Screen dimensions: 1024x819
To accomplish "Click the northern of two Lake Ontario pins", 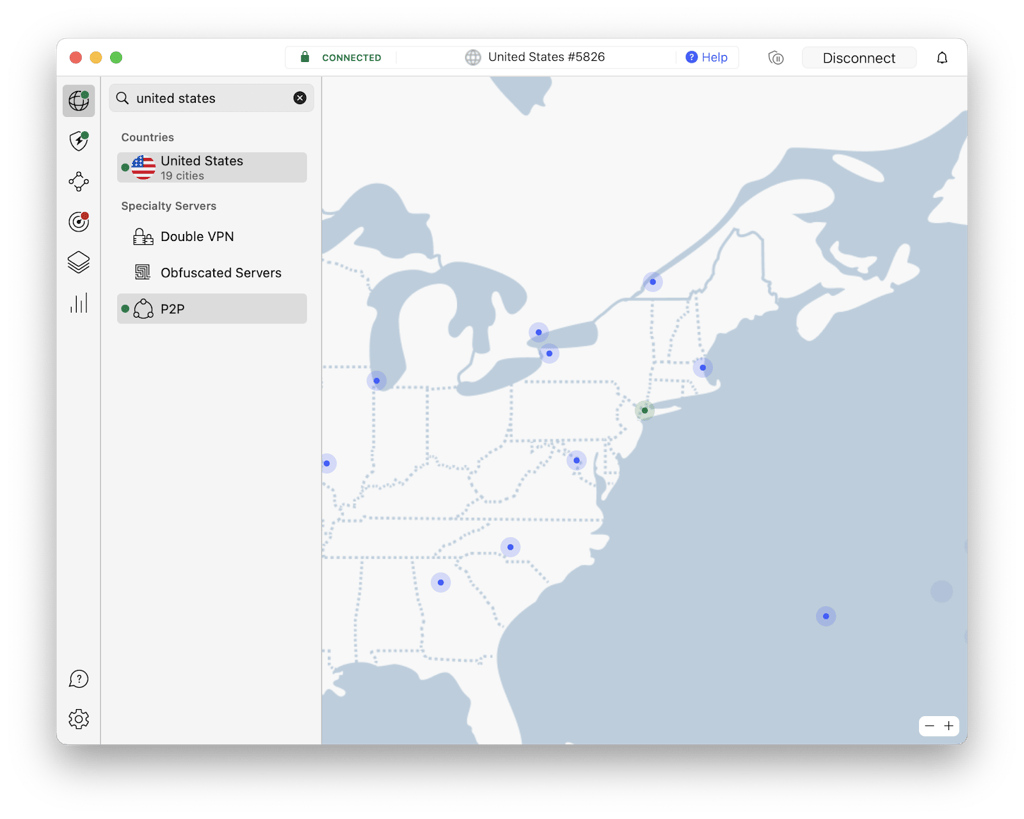I will tap(538, 332).
